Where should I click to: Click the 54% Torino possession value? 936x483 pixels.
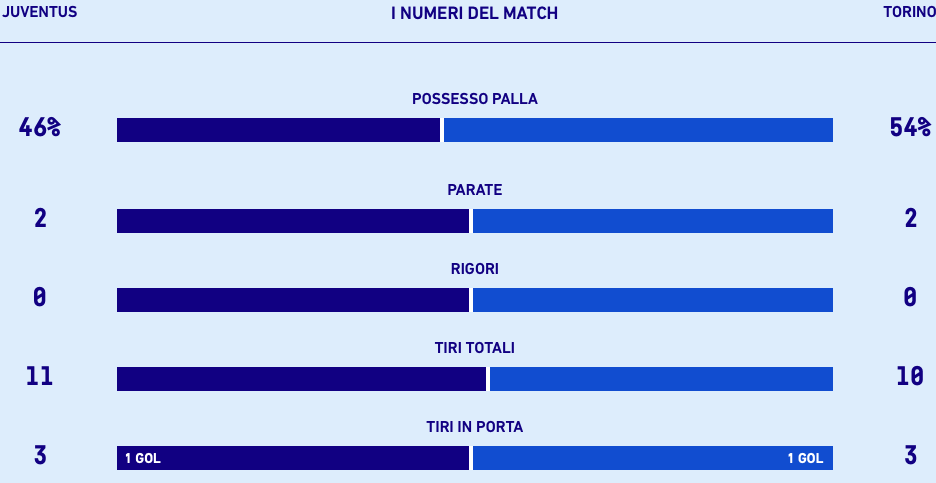coord(910,127)
